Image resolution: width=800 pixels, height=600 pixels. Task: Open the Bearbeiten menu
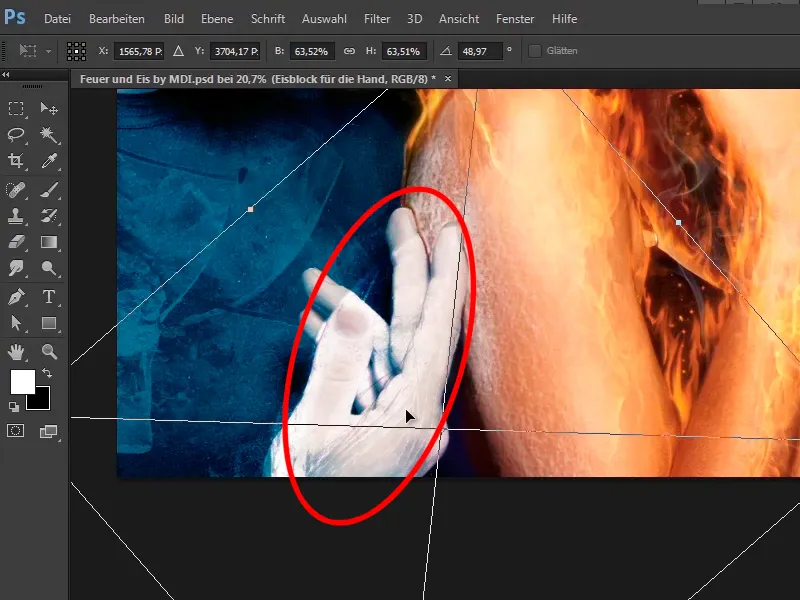(x=117, y=19)
